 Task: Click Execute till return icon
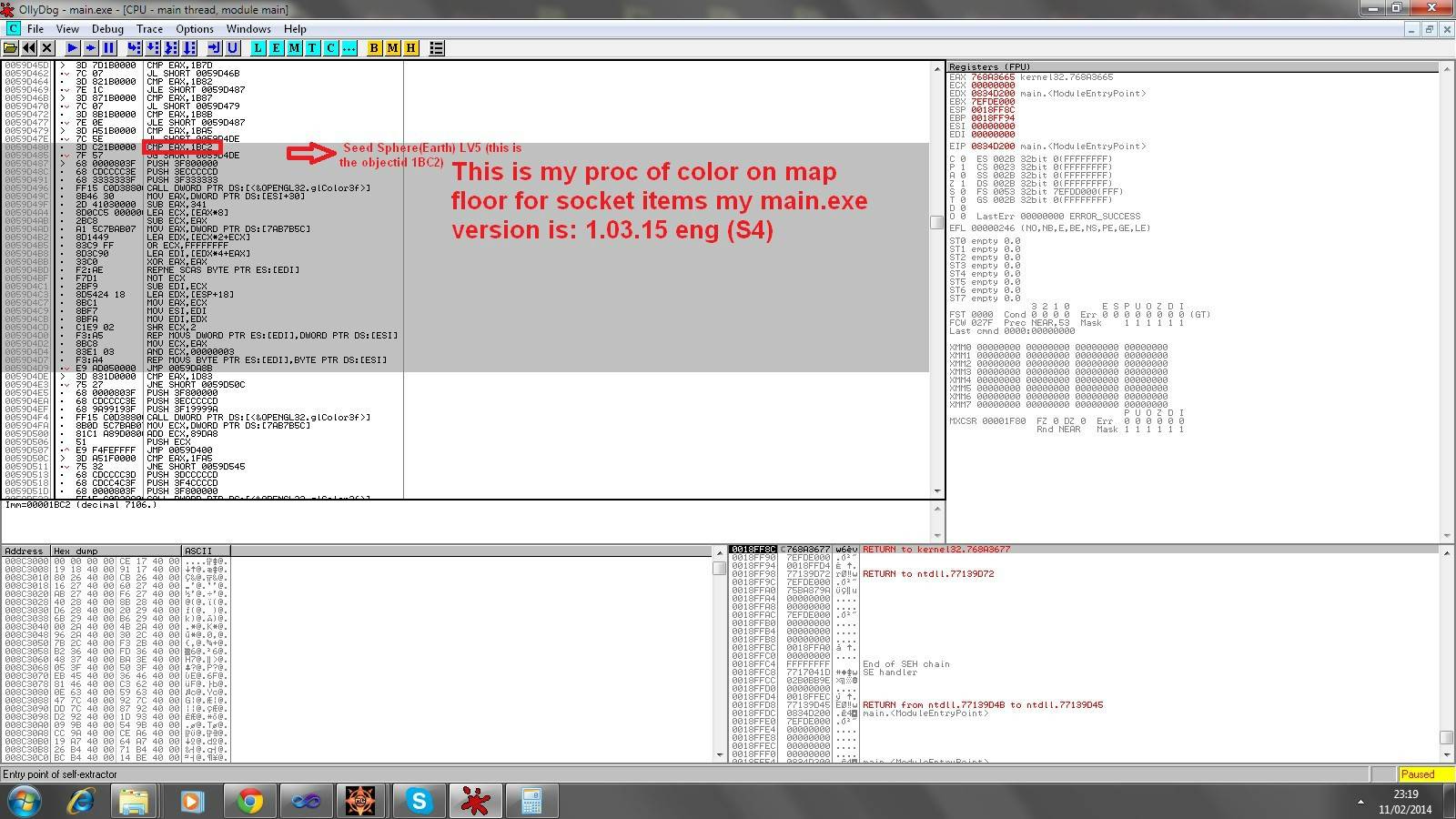pyautogui.click(x=215, y=47)
